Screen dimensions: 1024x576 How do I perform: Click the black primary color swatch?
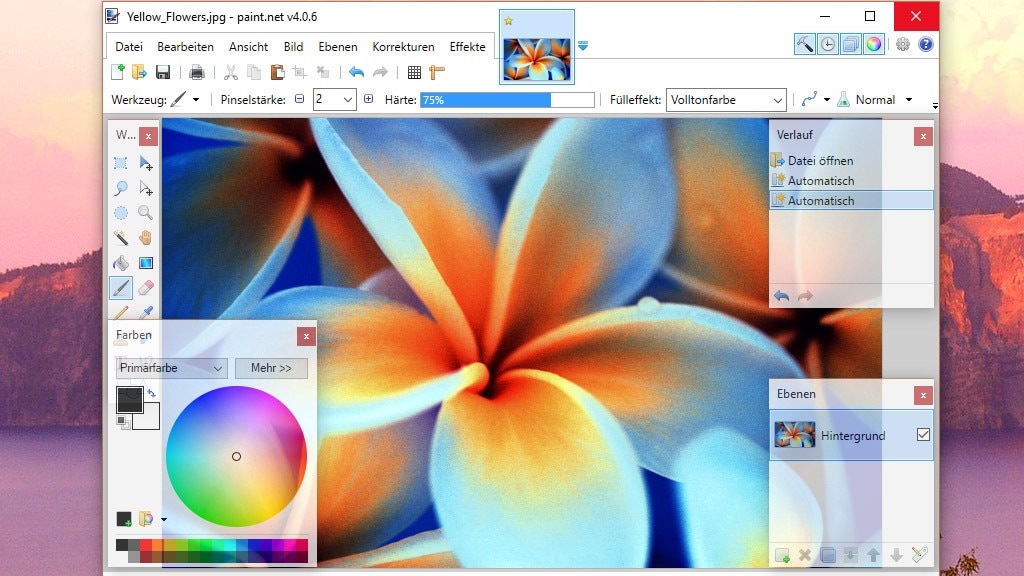point(130,400)
